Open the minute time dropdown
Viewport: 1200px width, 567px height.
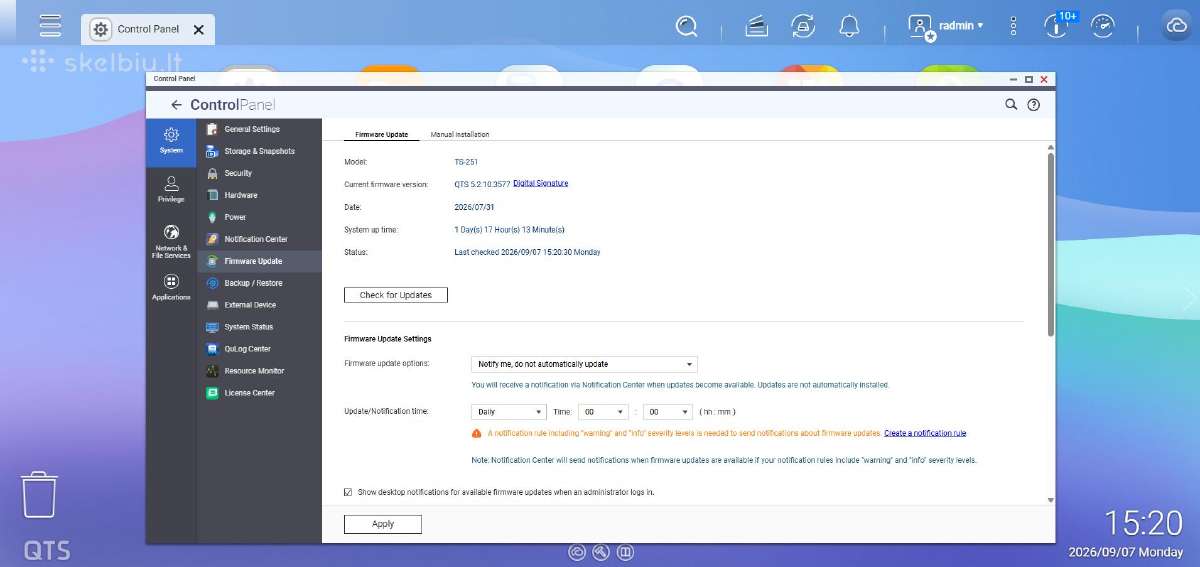coord(667,411)
